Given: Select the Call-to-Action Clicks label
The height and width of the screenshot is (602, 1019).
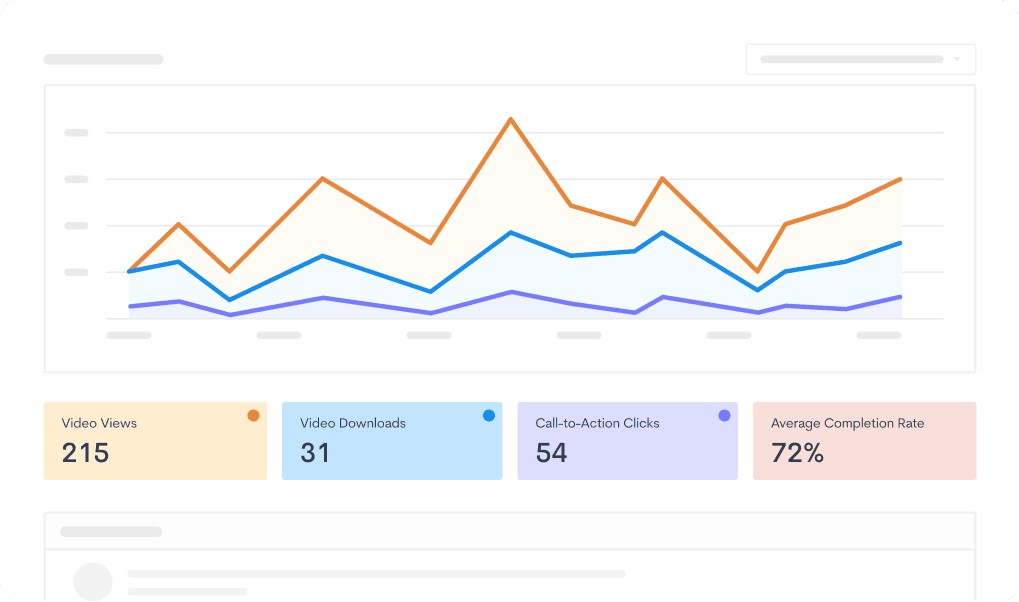Looking at the screenshot, I should point(597,423).
